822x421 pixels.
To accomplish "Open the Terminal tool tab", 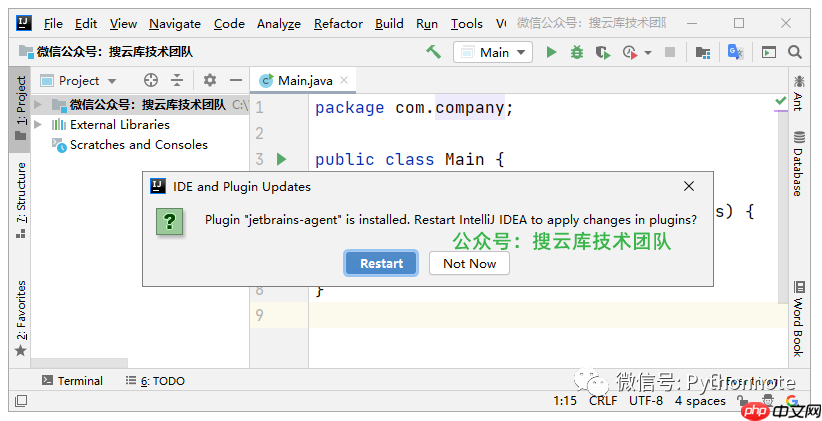I will pyautogui.click(x=72, y=381).
